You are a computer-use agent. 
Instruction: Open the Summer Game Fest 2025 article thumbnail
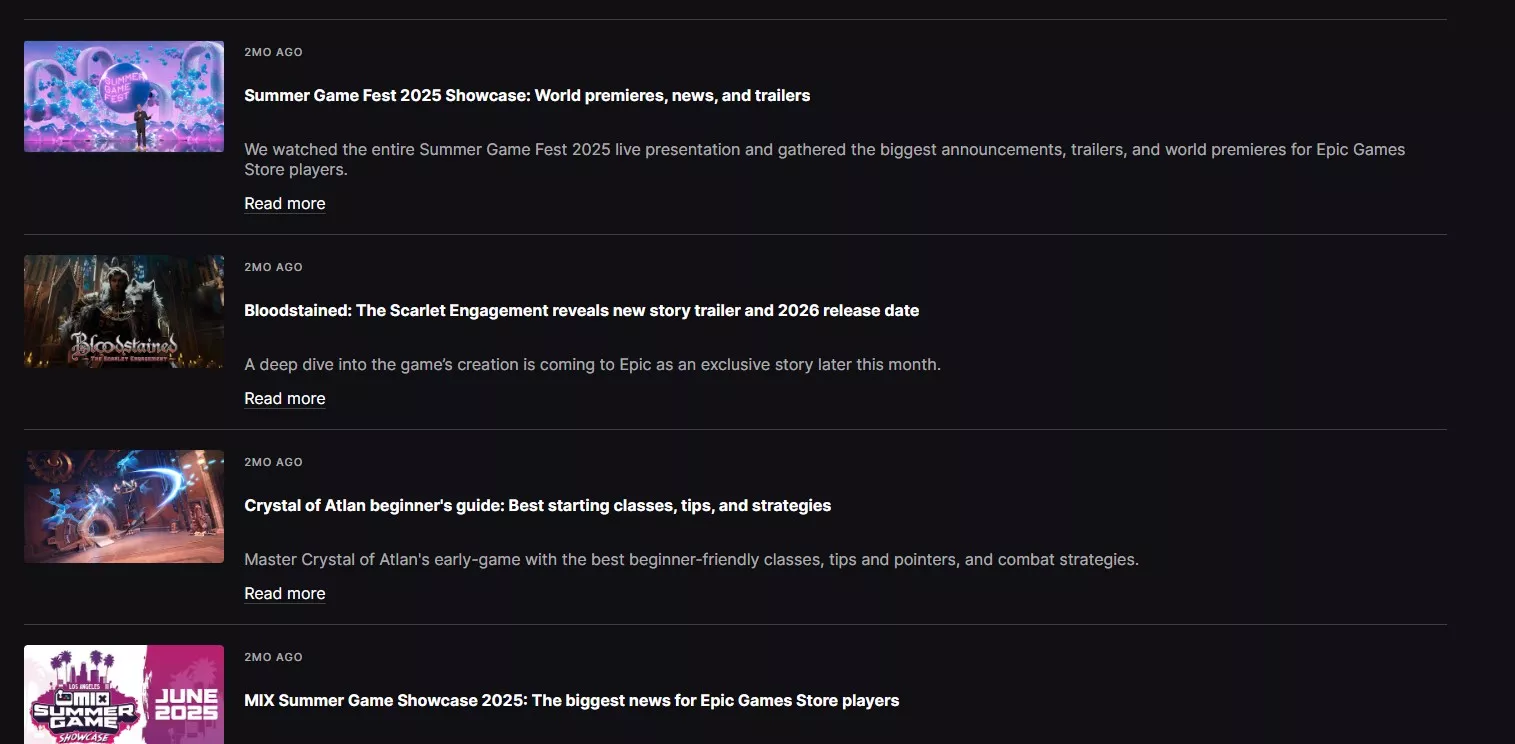[x=123, y=96]
